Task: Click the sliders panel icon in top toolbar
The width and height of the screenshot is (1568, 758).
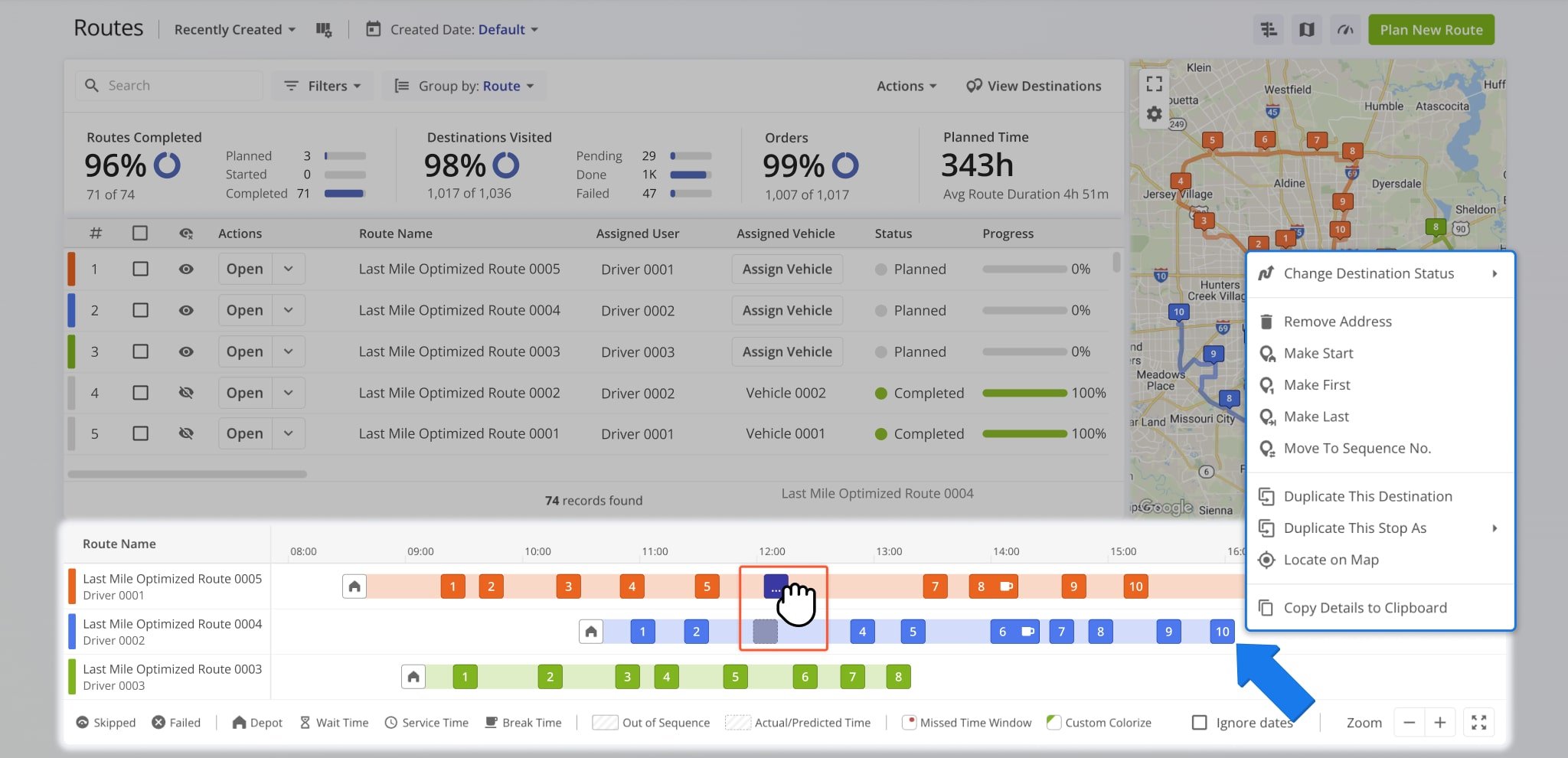Action: point(1268,29)
